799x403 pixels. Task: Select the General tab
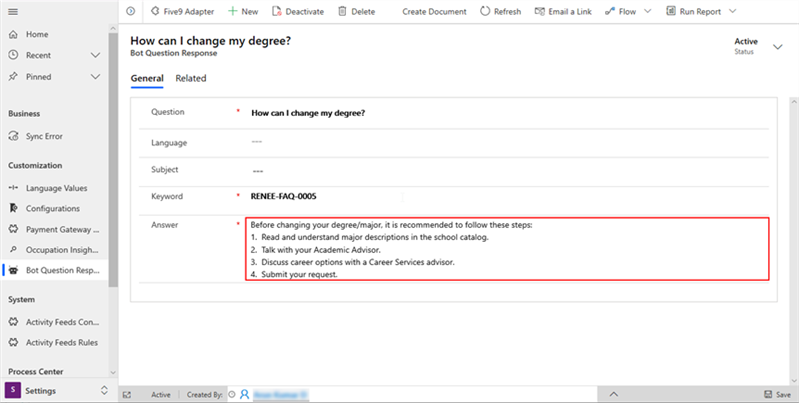point(147,78)
